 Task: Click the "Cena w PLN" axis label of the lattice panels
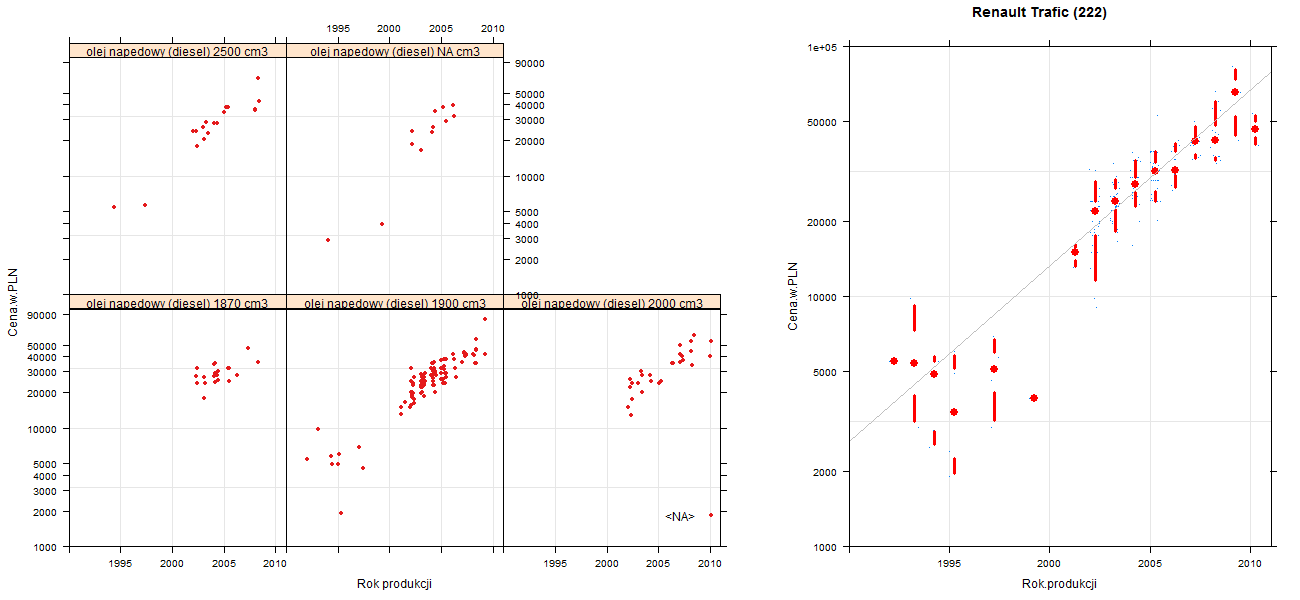coord(13,300)
